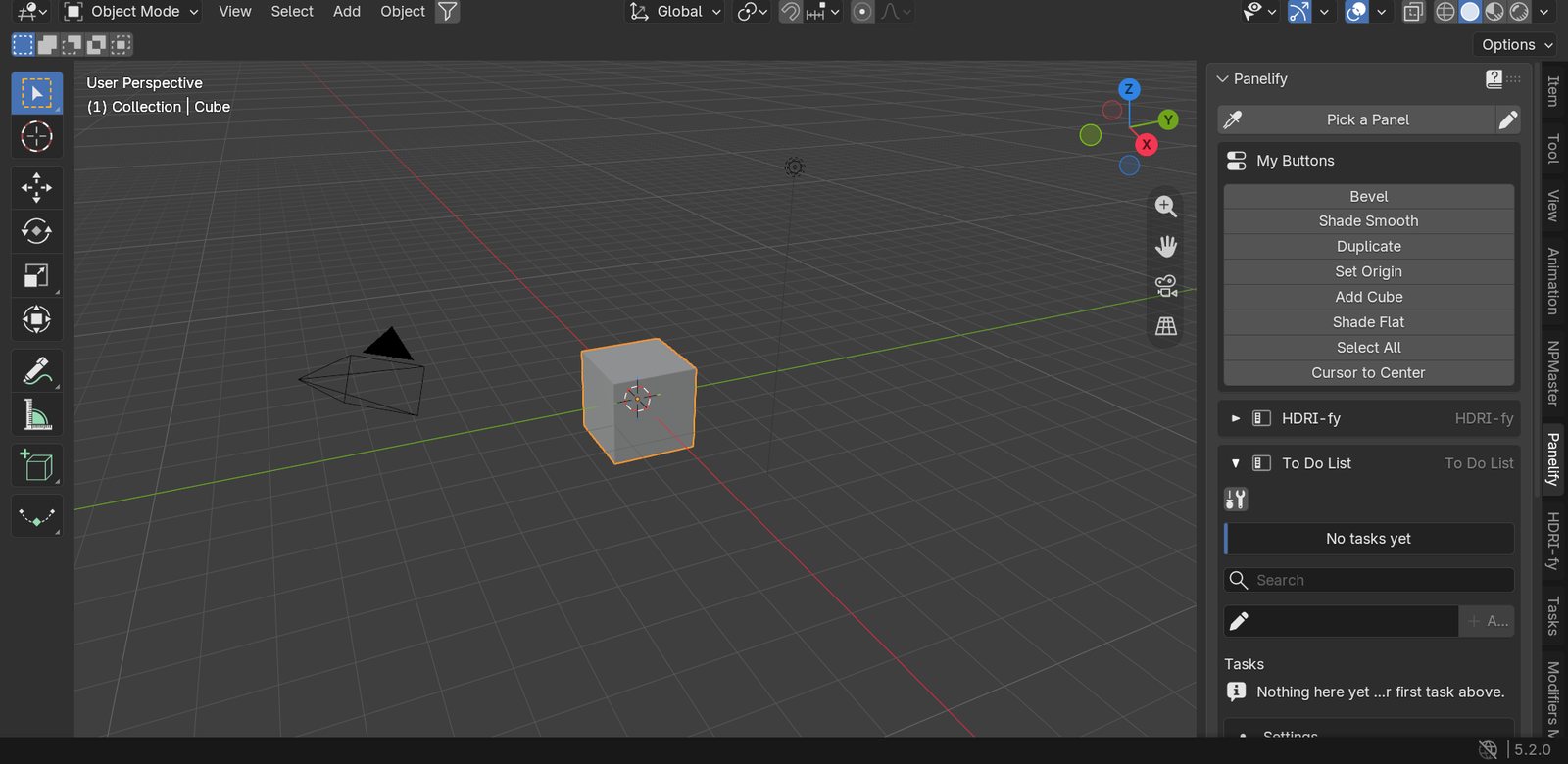1568x764 pixels.
Task: Switch to the Animation sidebar tab
Action: coord(1553,281)
